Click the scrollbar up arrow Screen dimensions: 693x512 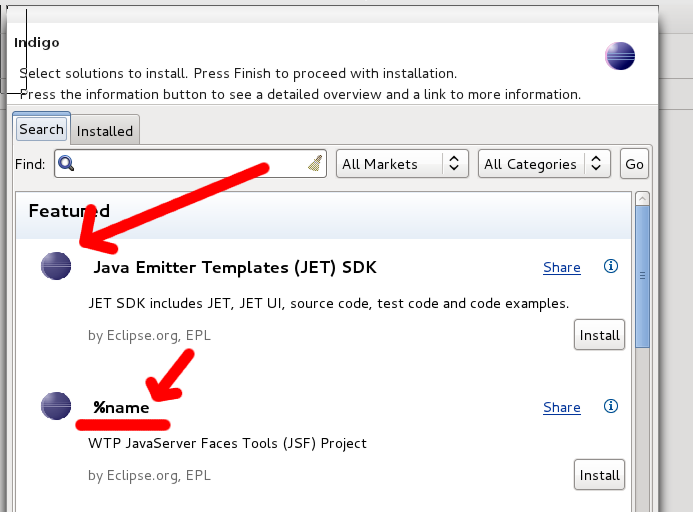(642, 199)
